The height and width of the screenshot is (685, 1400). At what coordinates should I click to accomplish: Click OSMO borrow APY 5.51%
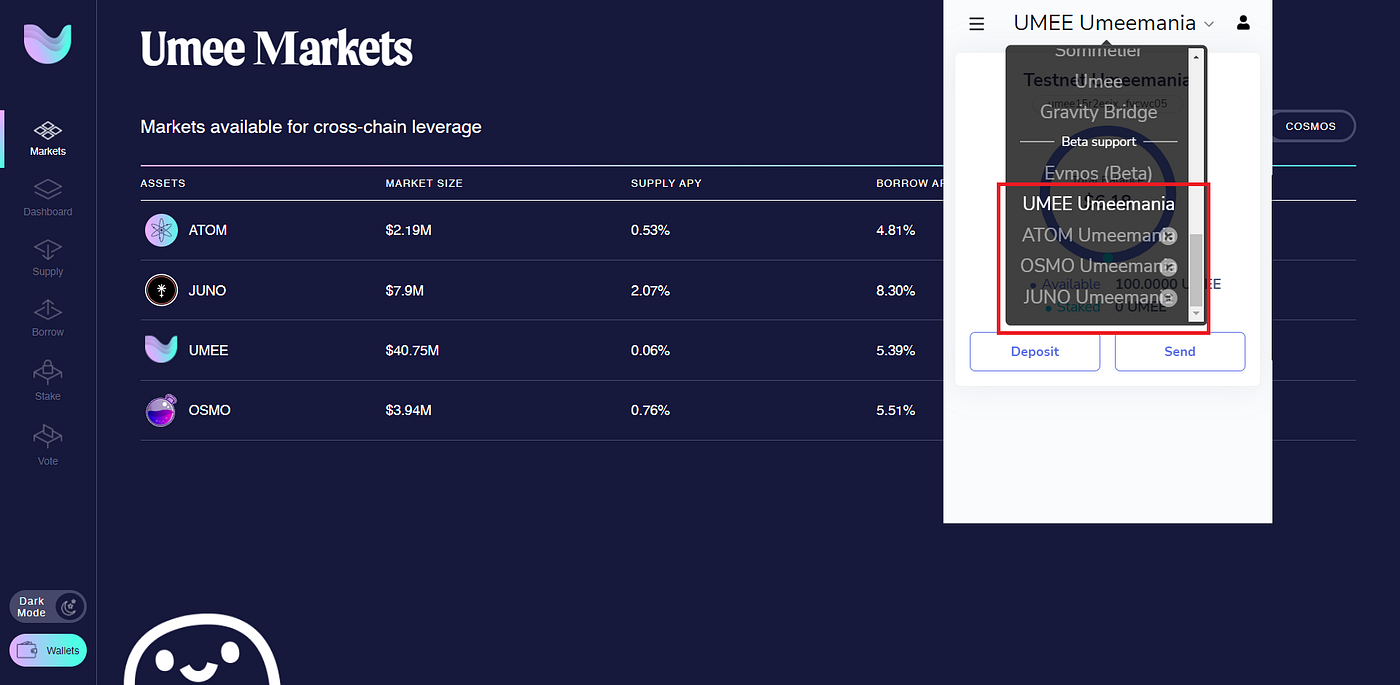coord(896,410)
